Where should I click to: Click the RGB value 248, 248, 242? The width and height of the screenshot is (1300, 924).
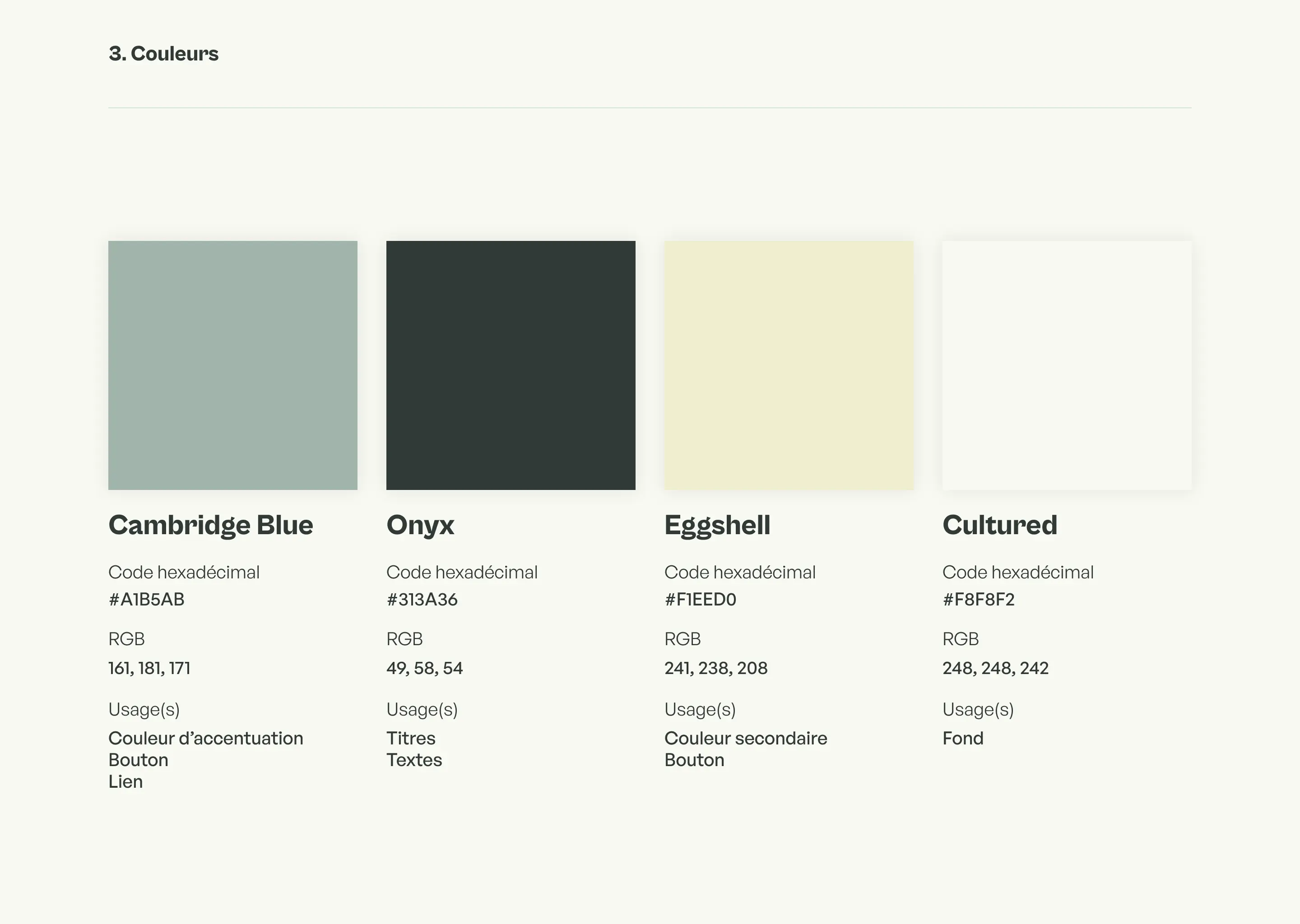[x=995, y=668]
